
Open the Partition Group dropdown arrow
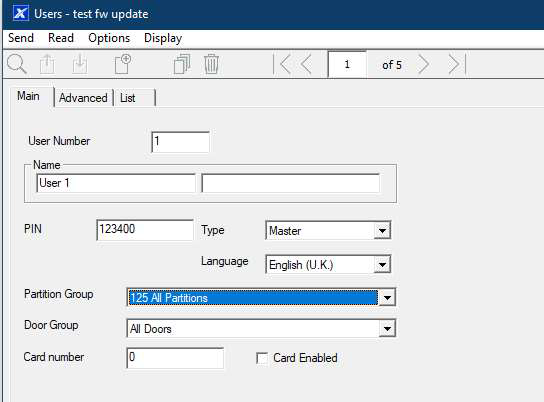click(x=387, y=298)
